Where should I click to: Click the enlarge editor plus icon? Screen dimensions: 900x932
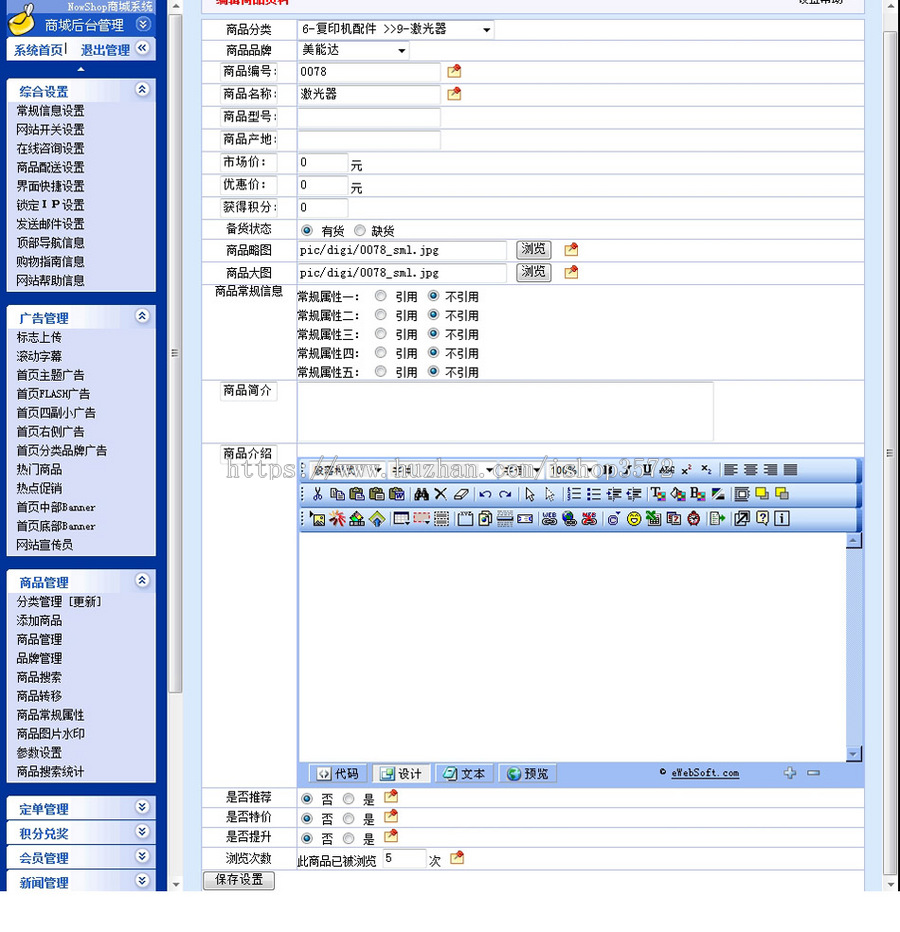790,773
